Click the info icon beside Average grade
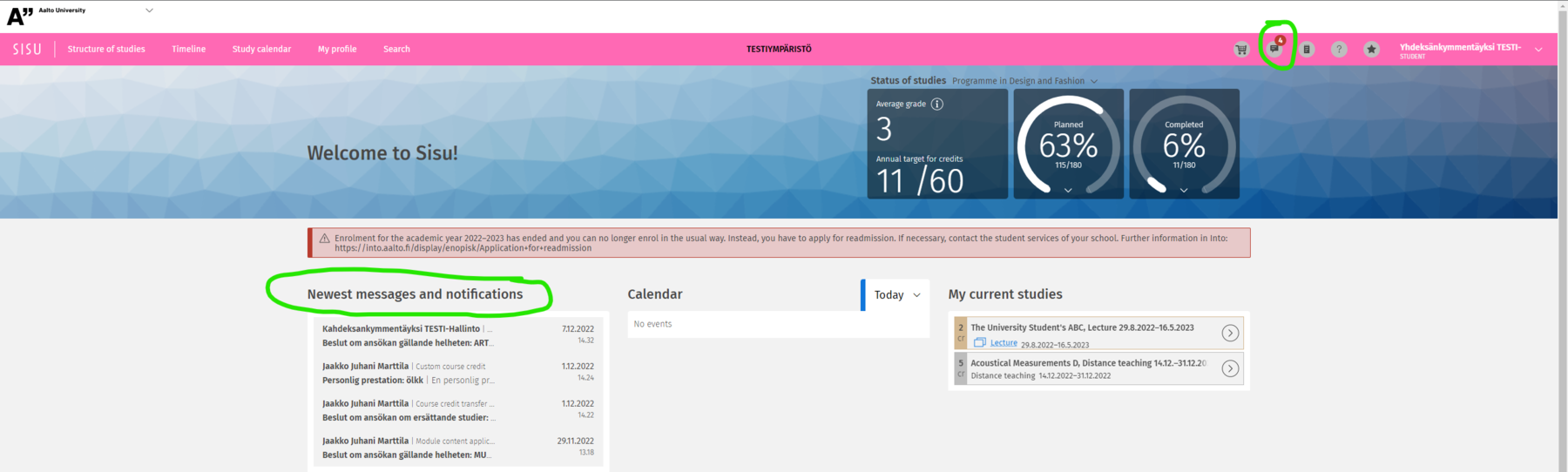The image size is (1568, 472). (937, 105)
